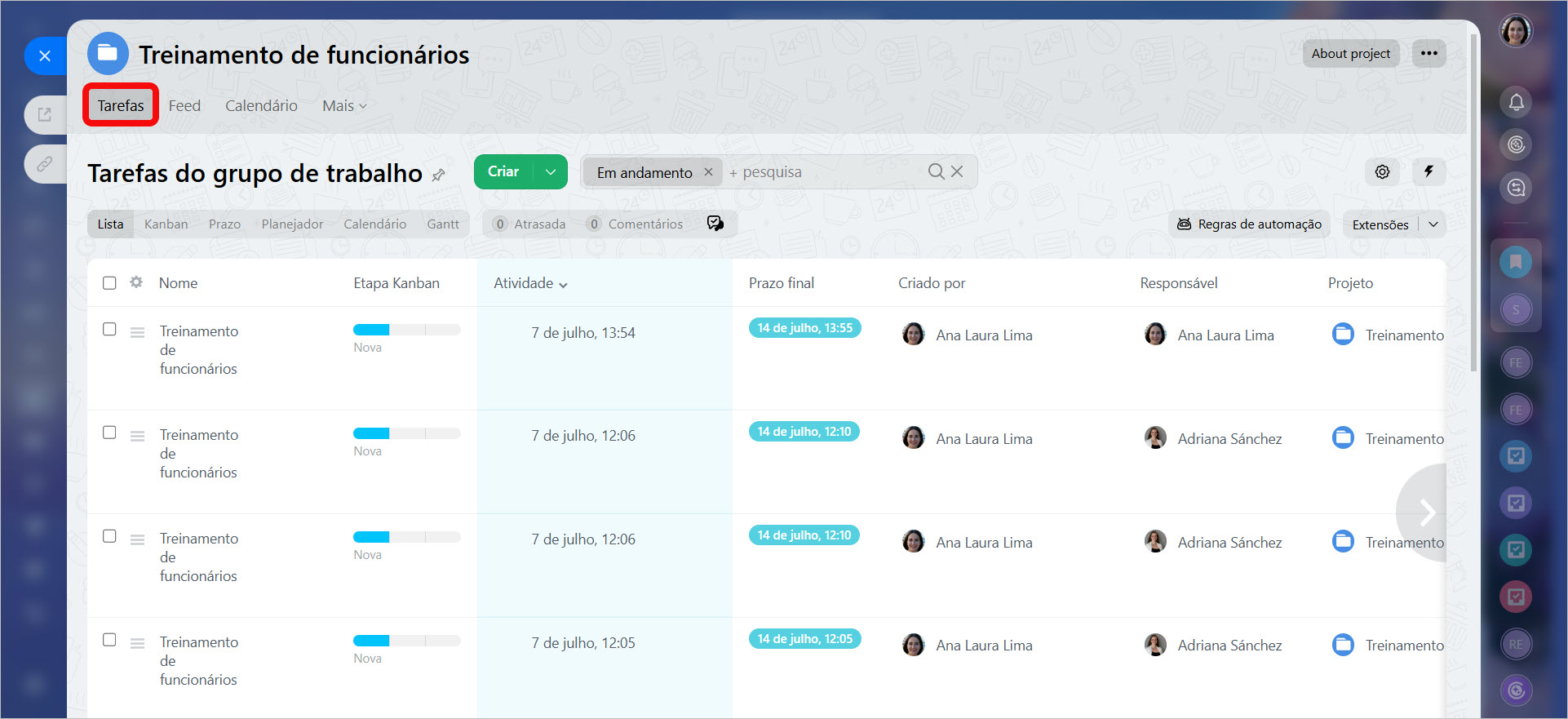The width and height of the screenshot is (1568, 719).
Task: Click the vertical scrollbar
Action: [1473, 204]
